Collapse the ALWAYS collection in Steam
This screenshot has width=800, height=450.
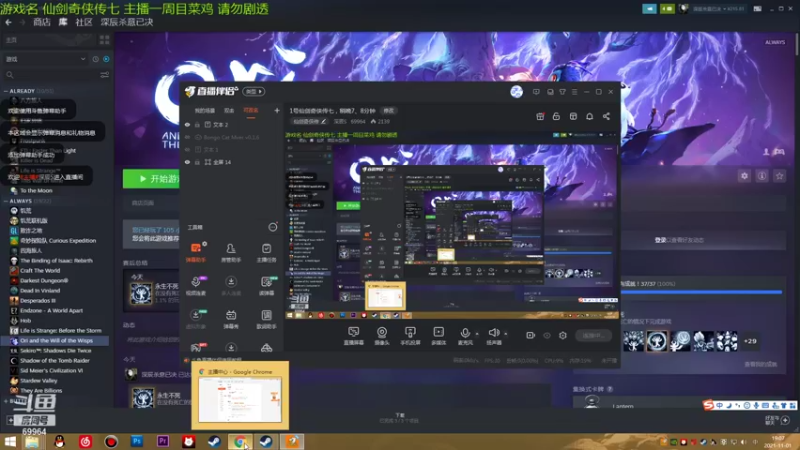point(6,201)
